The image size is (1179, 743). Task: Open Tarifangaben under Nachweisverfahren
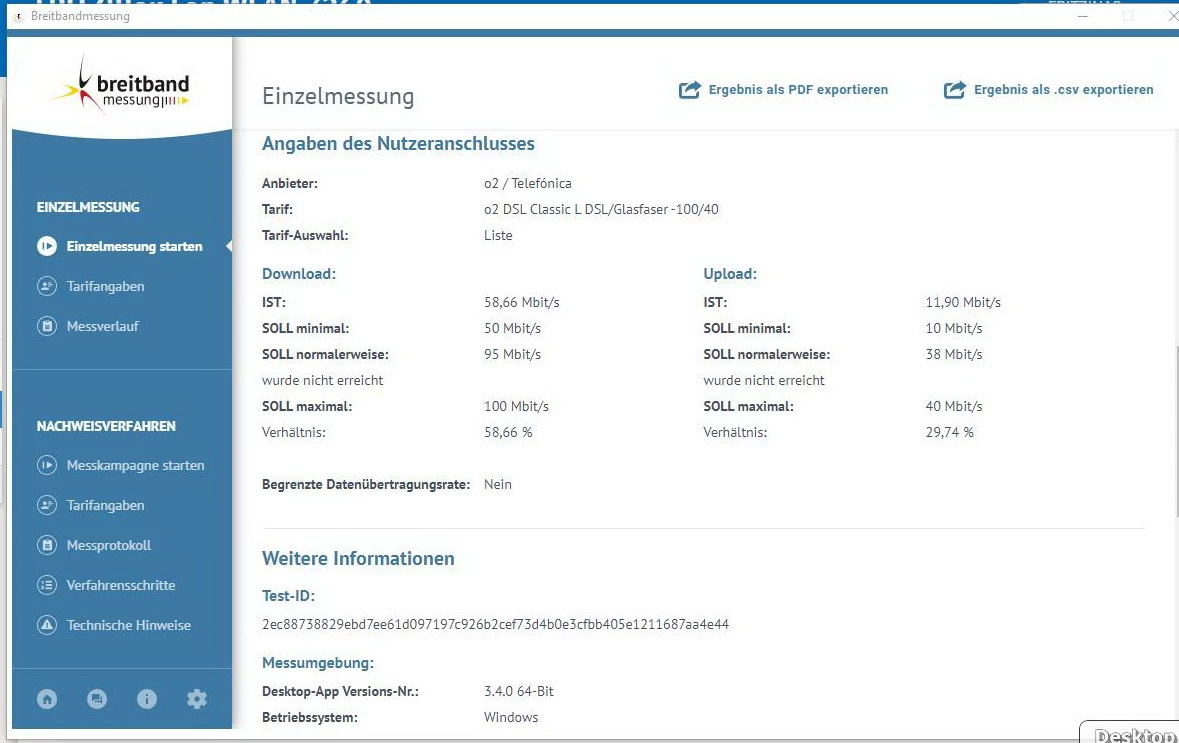coord(105,505)
